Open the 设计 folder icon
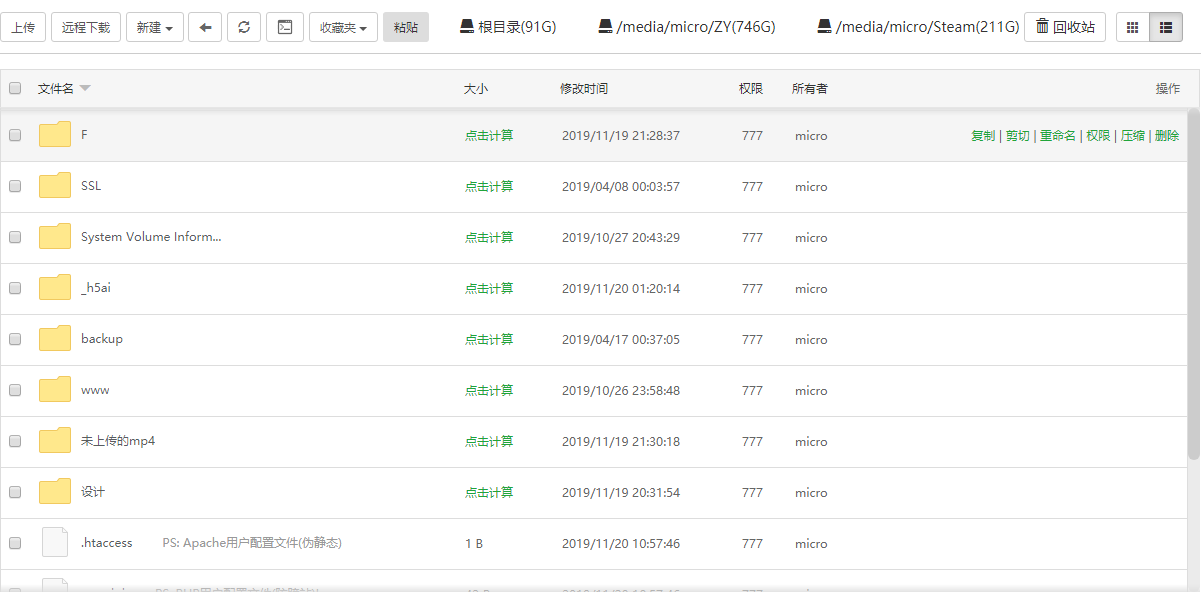Image resolution: width=1201 pixels, height=594 pixels. 55,492
